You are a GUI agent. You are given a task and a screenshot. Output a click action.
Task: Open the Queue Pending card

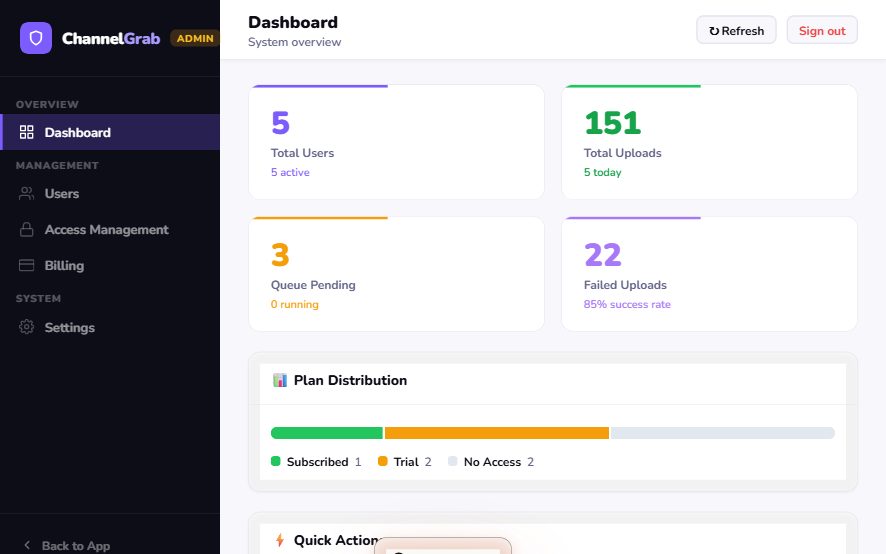396,274
